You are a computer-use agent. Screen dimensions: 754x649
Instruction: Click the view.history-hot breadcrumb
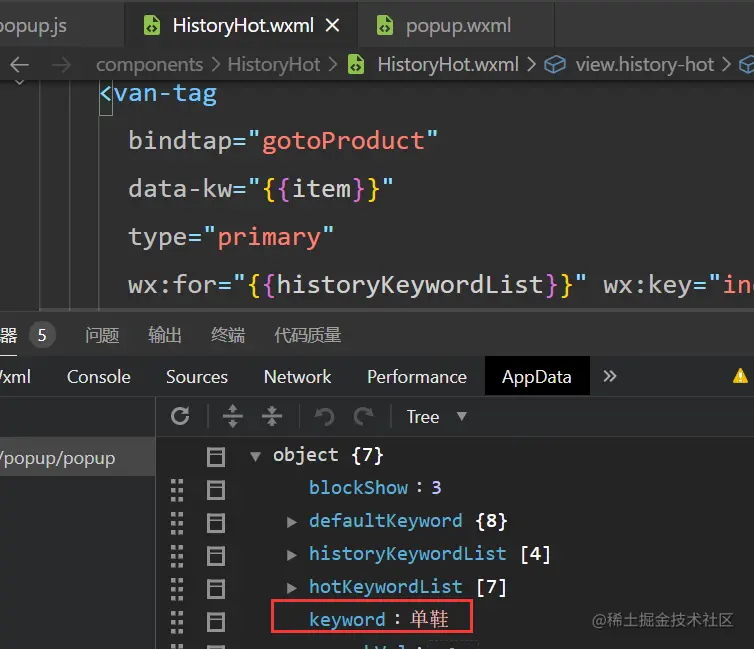644,64
